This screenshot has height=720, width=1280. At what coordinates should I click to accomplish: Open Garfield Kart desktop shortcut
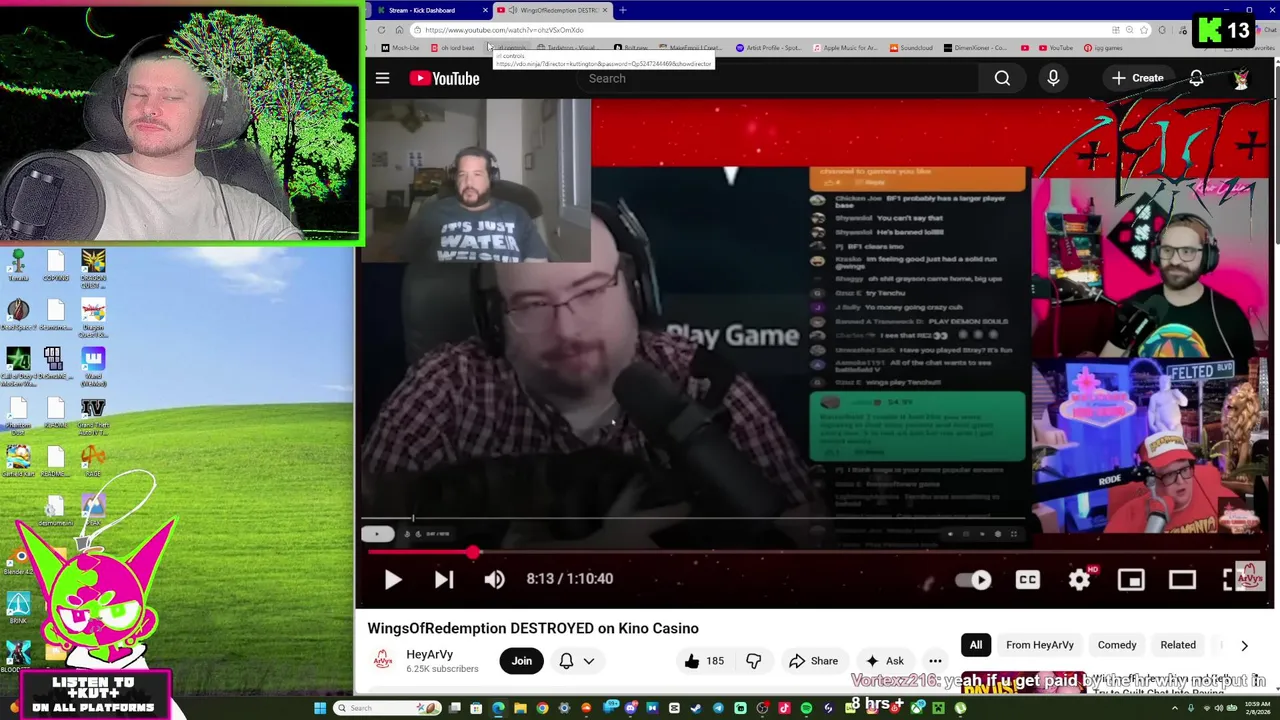click(x=18, y=460)
